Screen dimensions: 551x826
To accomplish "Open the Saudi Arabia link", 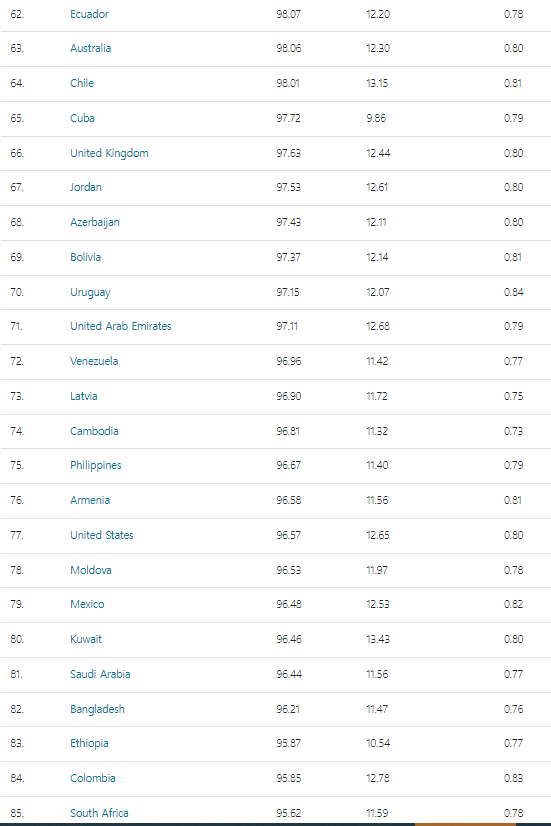I will point(100,674).
